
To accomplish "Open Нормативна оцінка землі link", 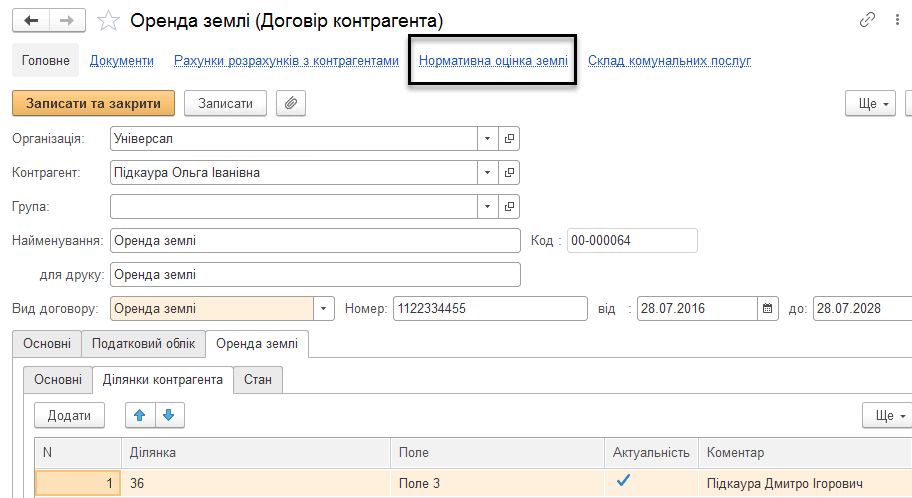I will coord(493,61).
